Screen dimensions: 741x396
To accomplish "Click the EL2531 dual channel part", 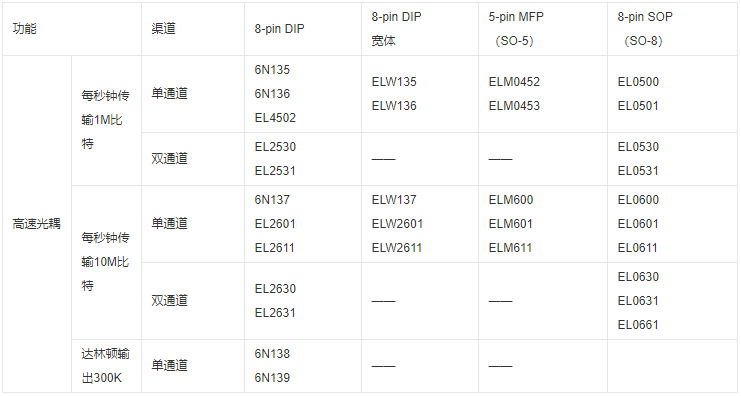I will pos(275,171).
